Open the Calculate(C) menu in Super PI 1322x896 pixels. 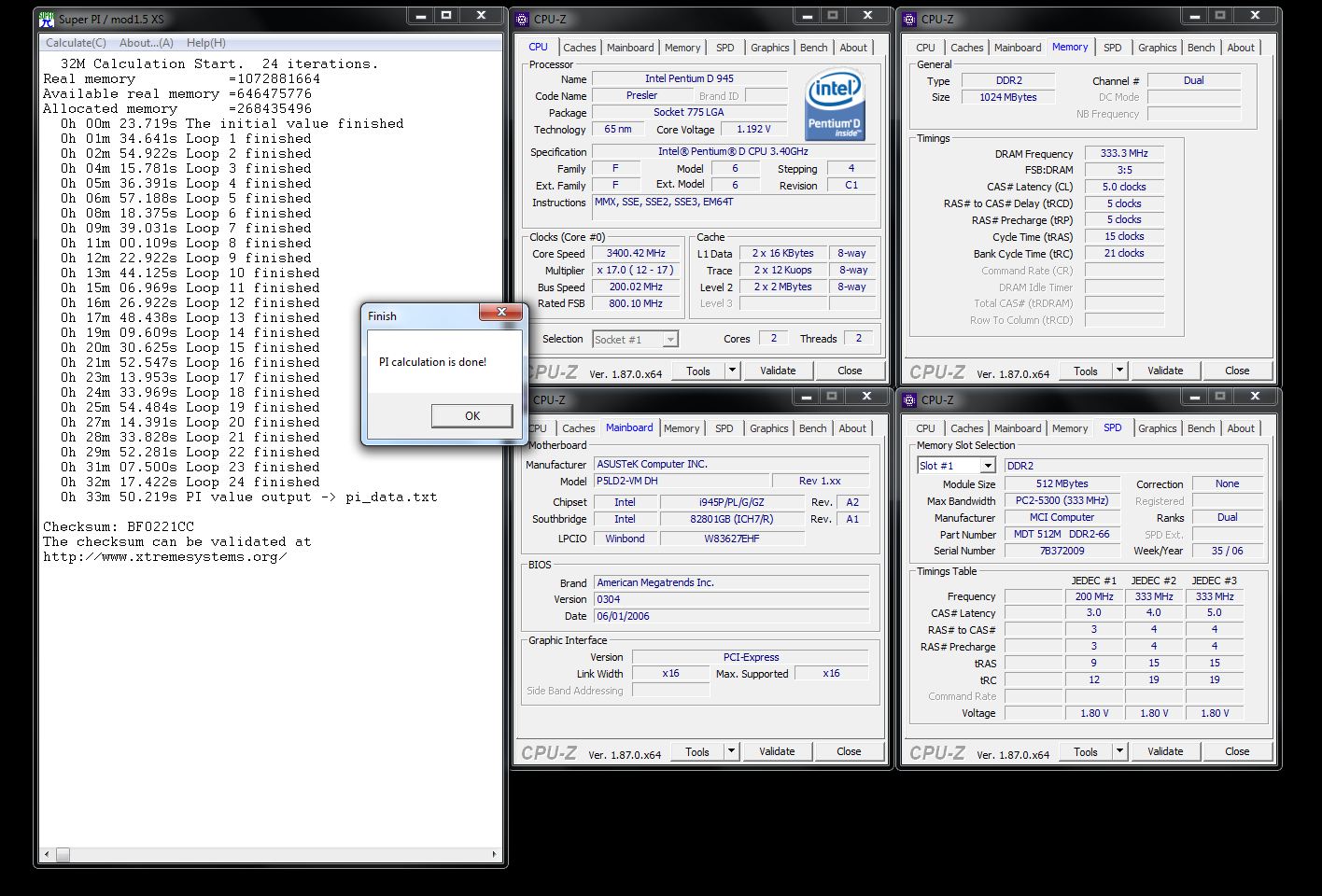click(77, 43)
